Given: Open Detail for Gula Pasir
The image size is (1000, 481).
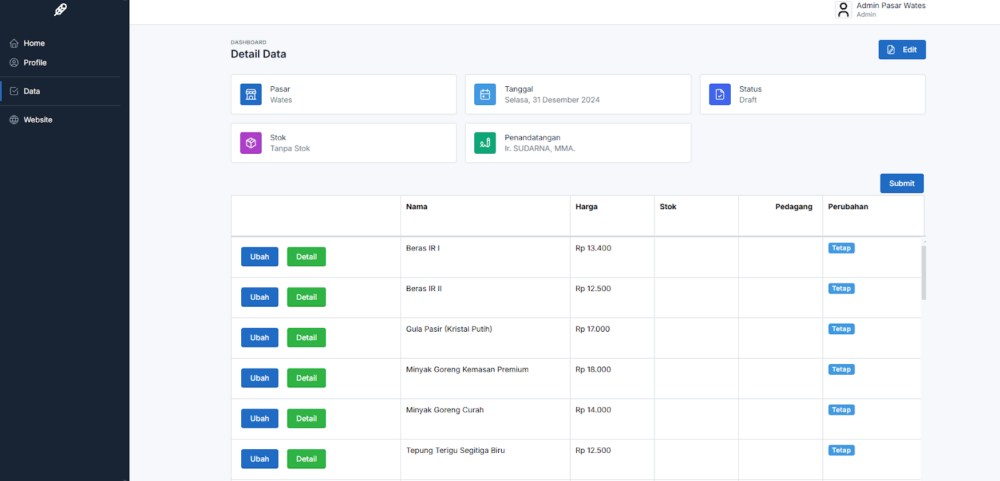Looking at the screenshot, I should coord(306,337).
